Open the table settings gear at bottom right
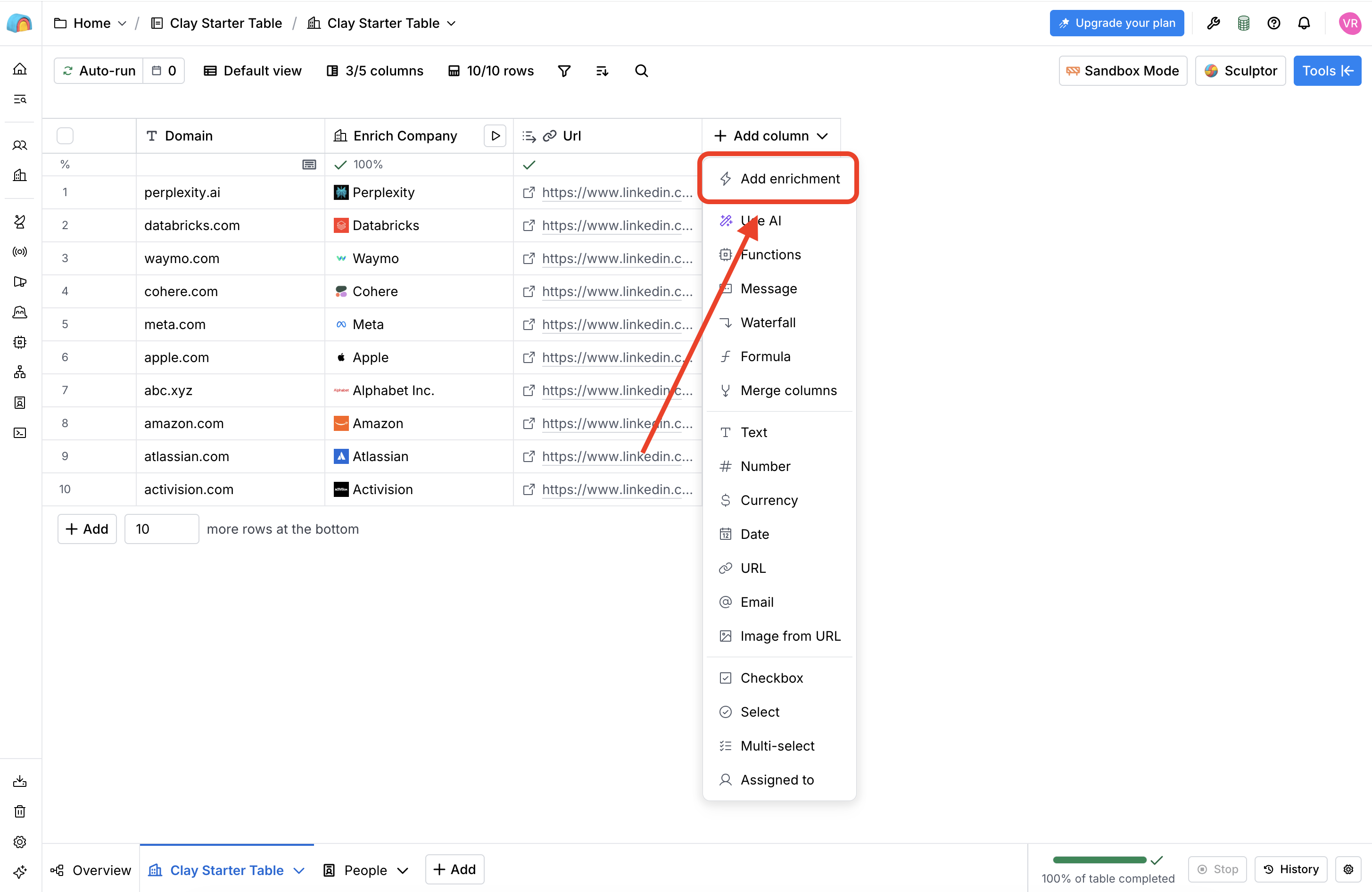1372x892 pixels. pyautogui.click(x=1348, y=869)
